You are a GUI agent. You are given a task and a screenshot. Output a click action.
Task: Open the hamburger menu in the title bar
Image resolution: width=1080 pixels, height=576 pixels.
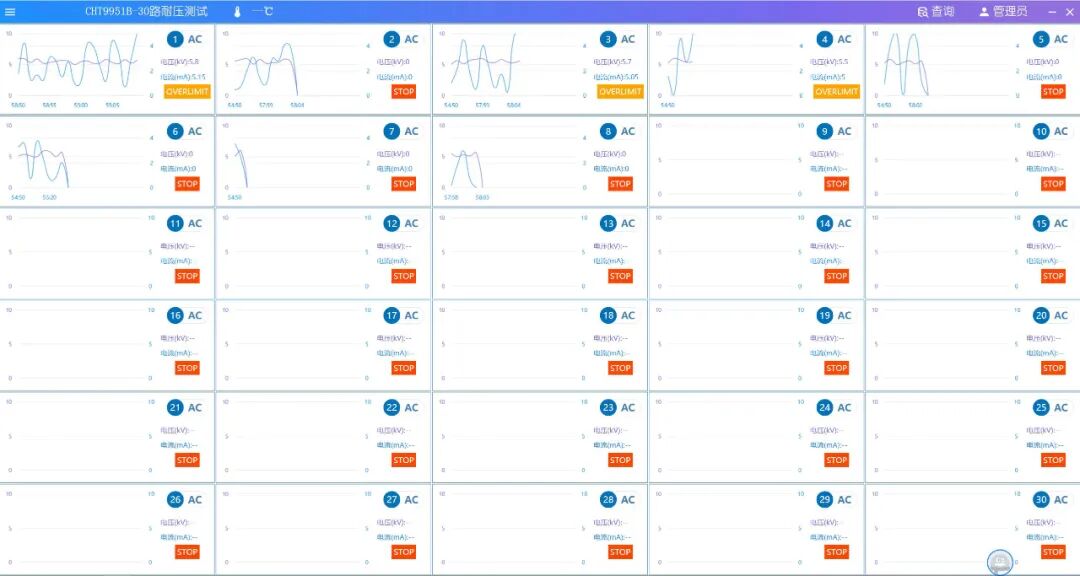pos(10,12)
